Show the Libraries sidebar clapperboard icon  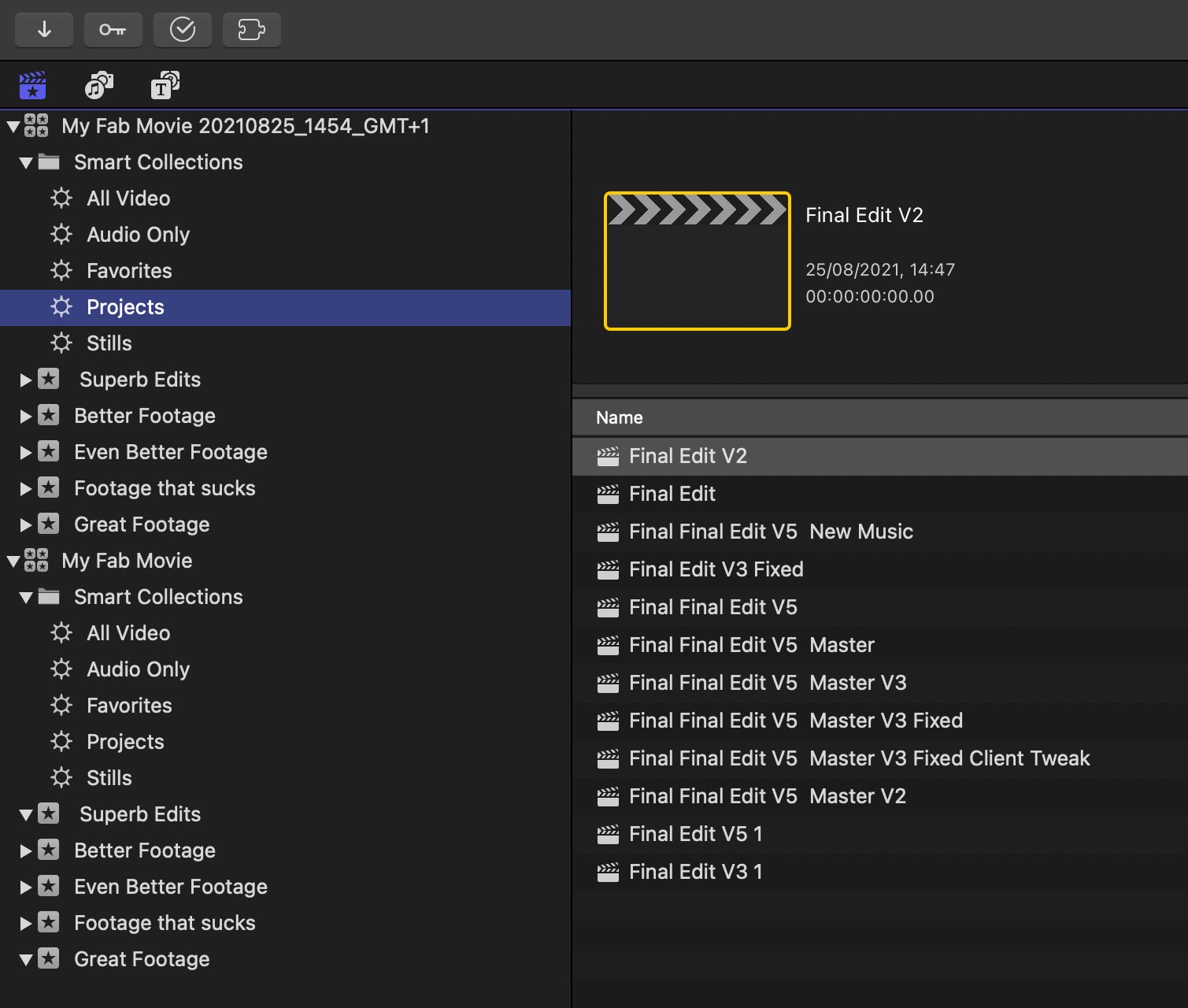32,85
